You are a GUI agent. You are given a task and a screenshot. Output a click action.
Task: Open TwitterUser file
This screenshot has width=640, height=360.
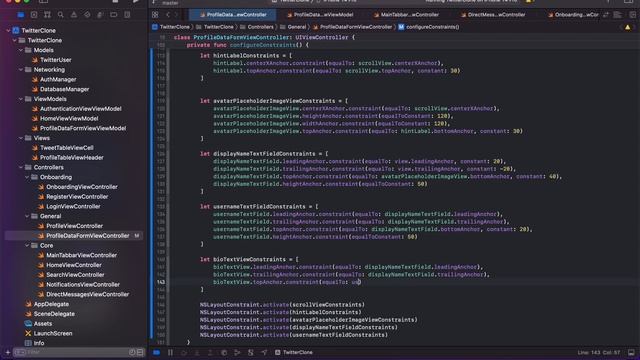tap(56, 60)
